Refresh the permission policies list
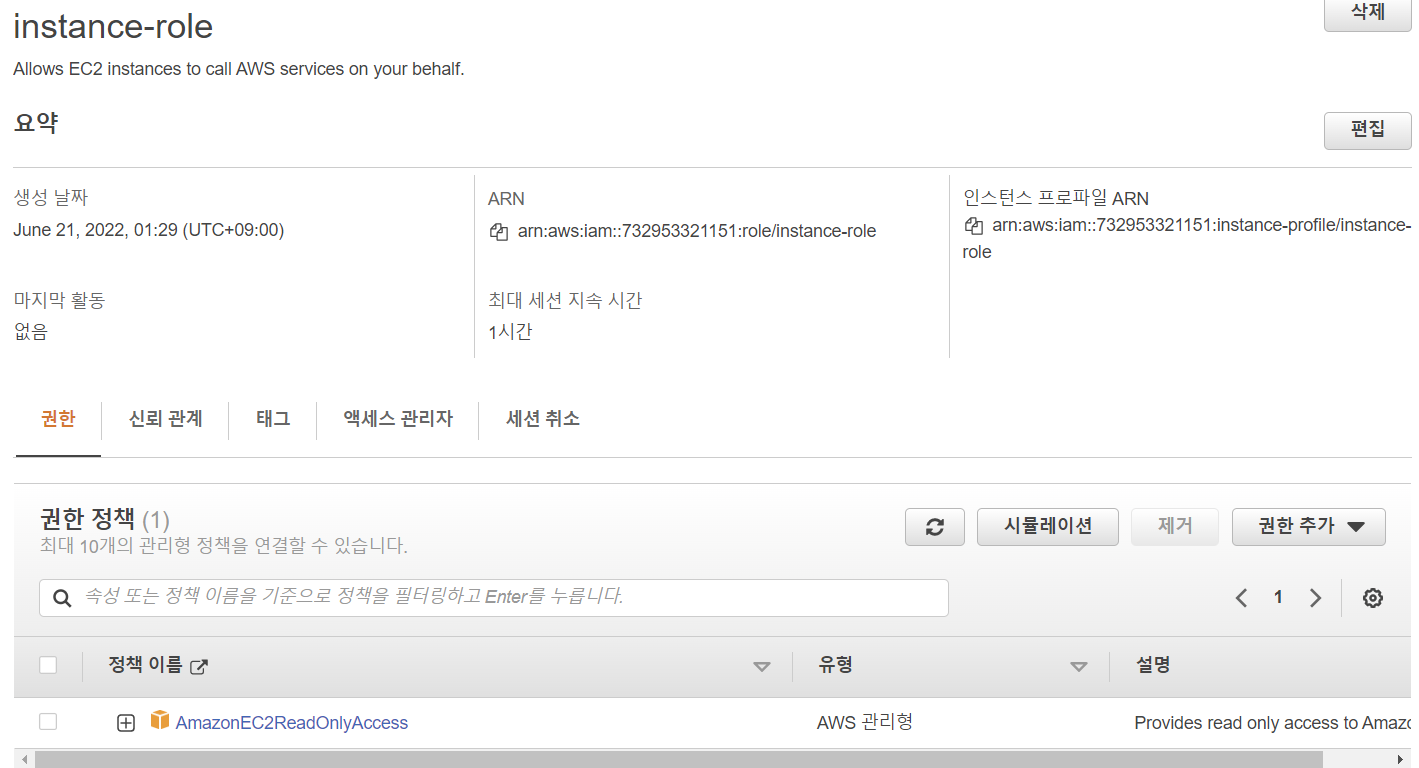 (935, 527)
